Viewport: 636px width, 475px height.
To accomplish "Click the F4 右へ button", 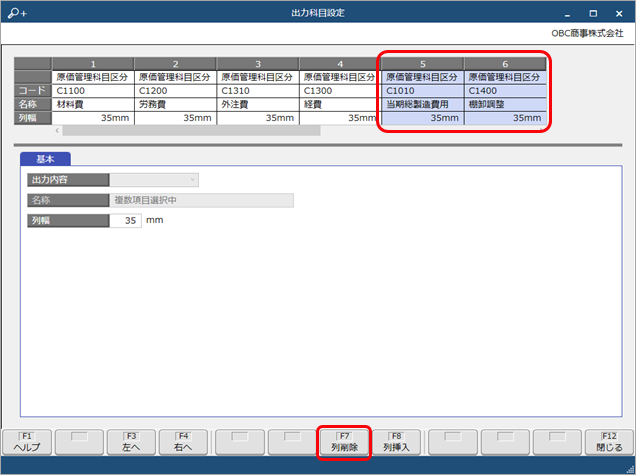I will (x=183, y=442).
